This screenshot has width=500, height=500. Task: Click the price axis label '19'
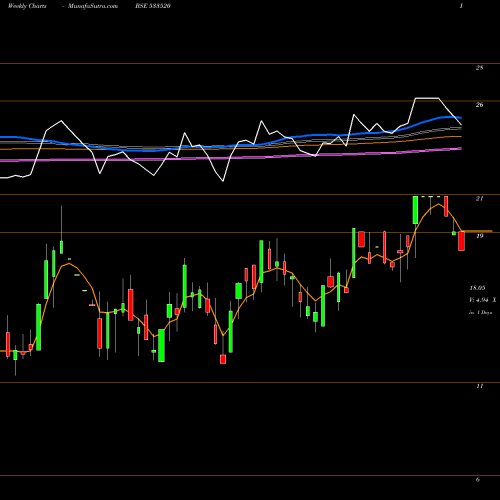[479, 236]
